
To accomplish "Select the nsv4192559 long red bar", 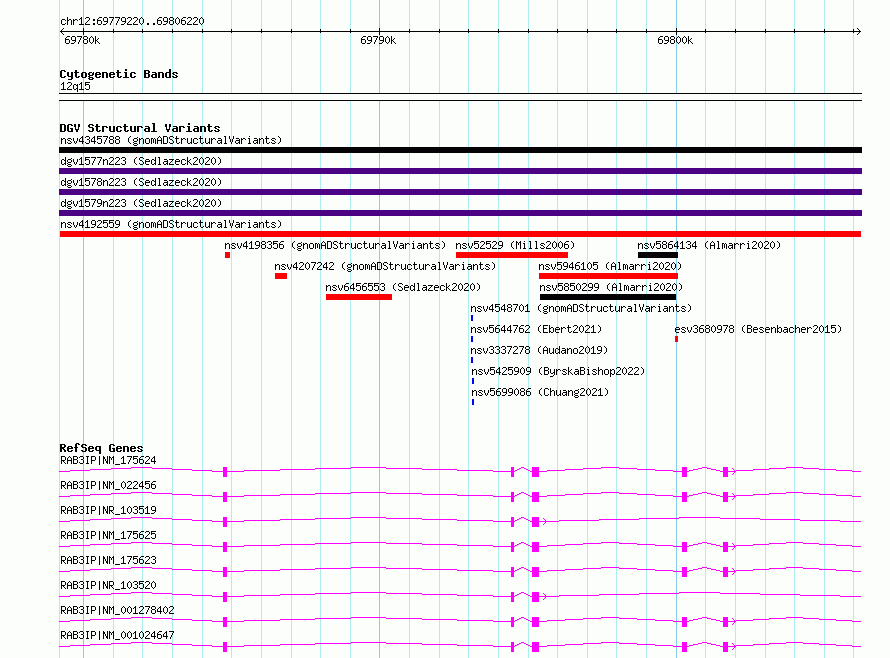I will (460, 234).
